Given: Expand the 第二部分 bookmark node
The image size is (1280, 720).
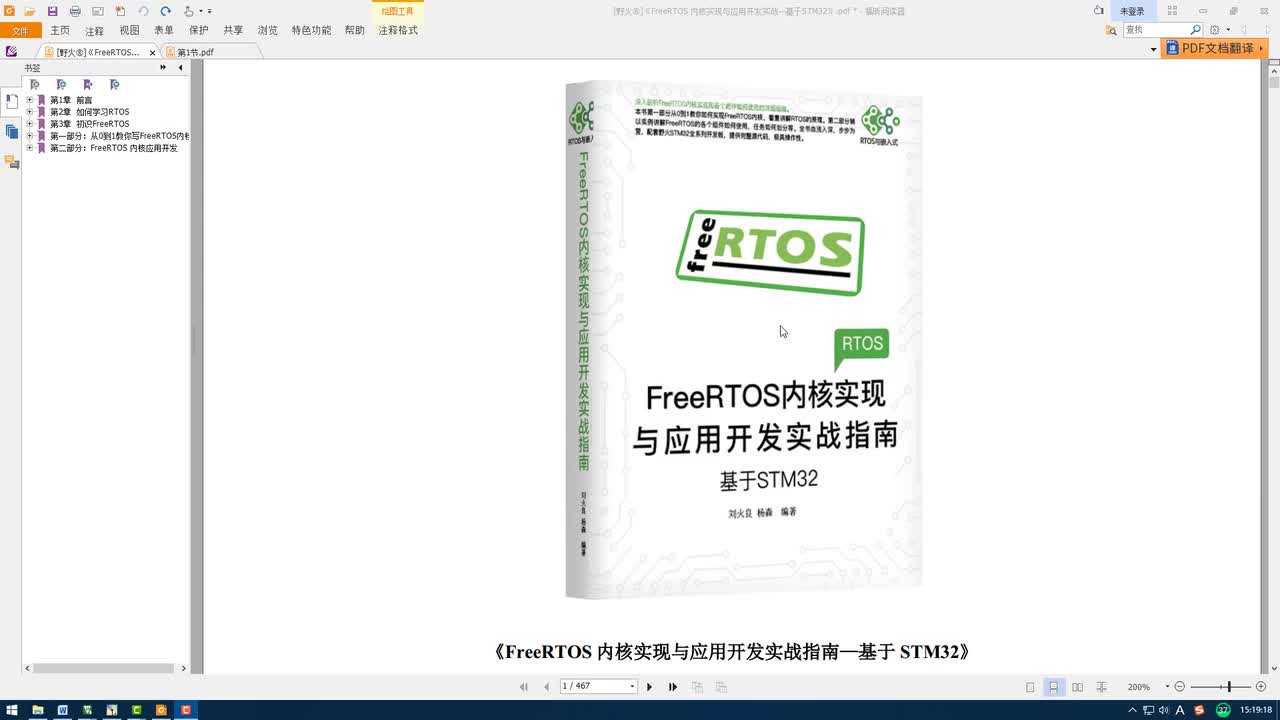Looking at the screenshot, I should tap(29, 148).
